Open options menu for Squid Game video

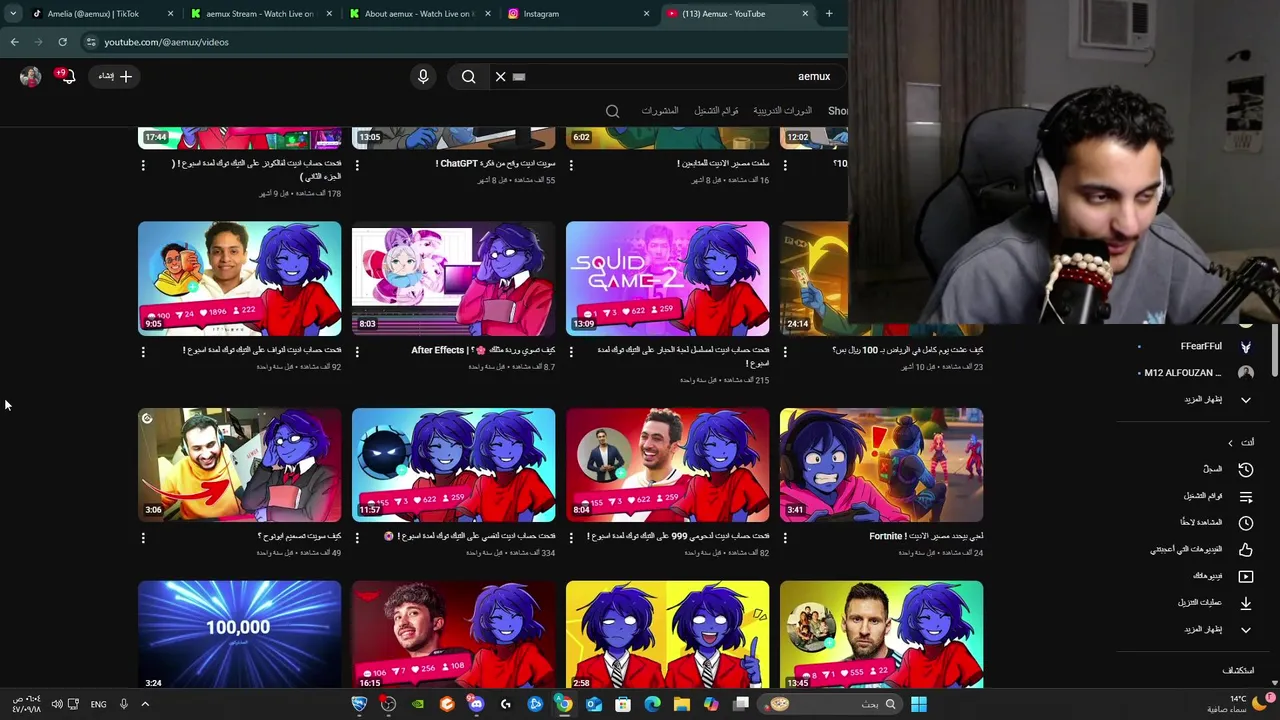(571, 352)
